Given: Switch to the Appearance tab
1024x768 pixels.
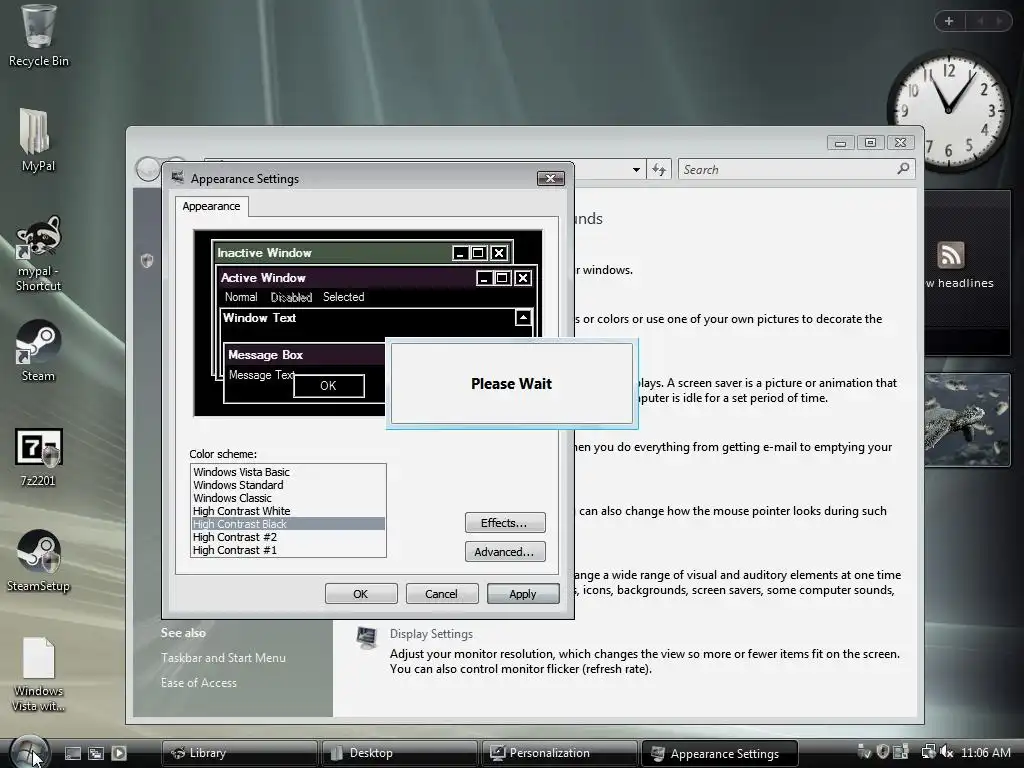Looking at the screenshot, I should (x=211, y=206).
